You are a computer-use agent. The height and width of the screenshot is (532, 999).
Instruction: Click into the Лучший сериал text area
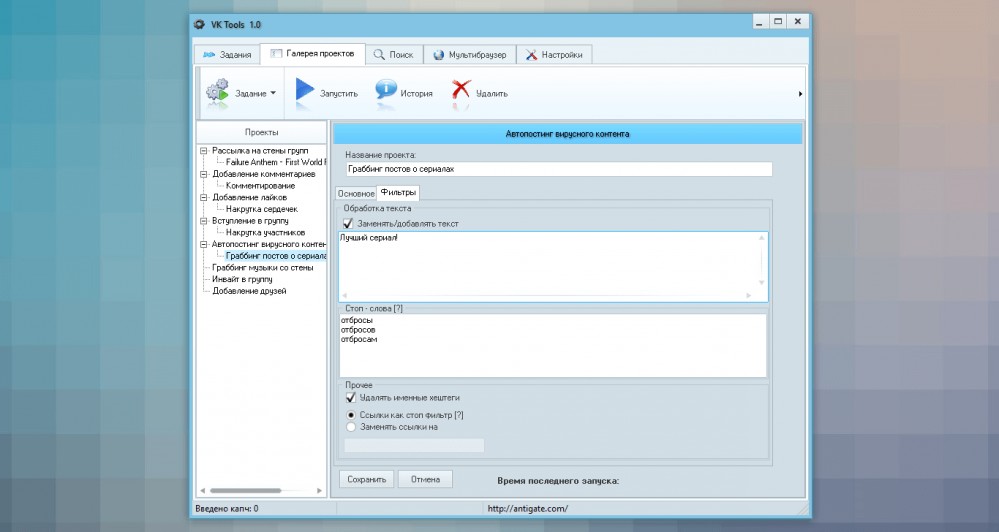553,266
